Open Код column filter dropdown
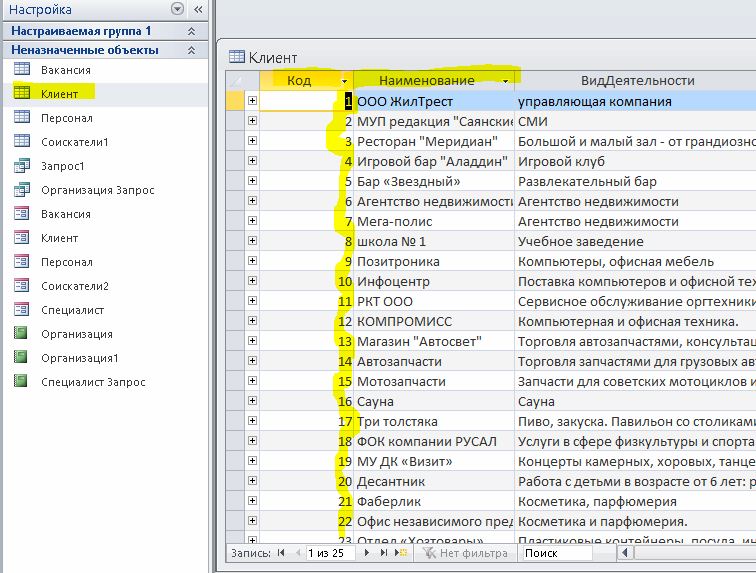 click(x=345, y=81)
